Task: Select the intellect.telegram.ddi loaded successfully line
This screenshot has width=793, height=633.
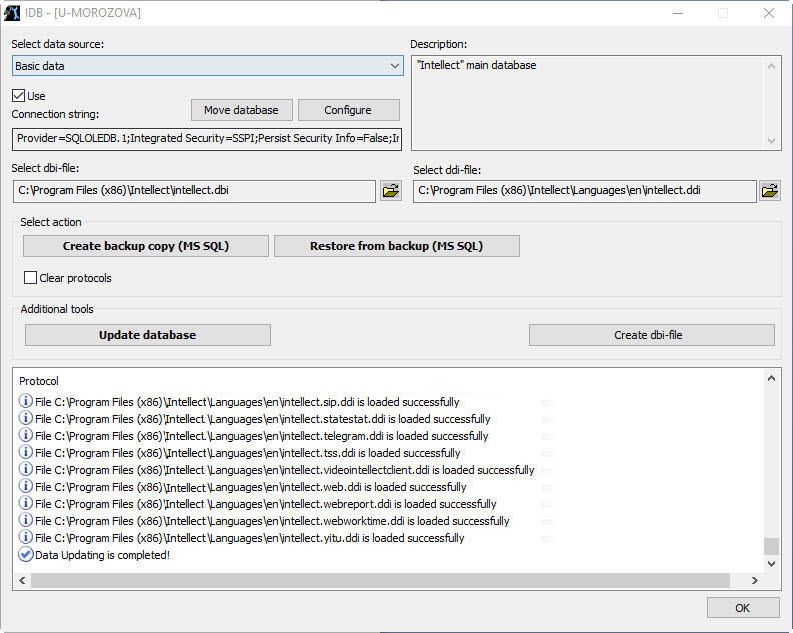Action: pyautogui.click(x=261, y=436)
